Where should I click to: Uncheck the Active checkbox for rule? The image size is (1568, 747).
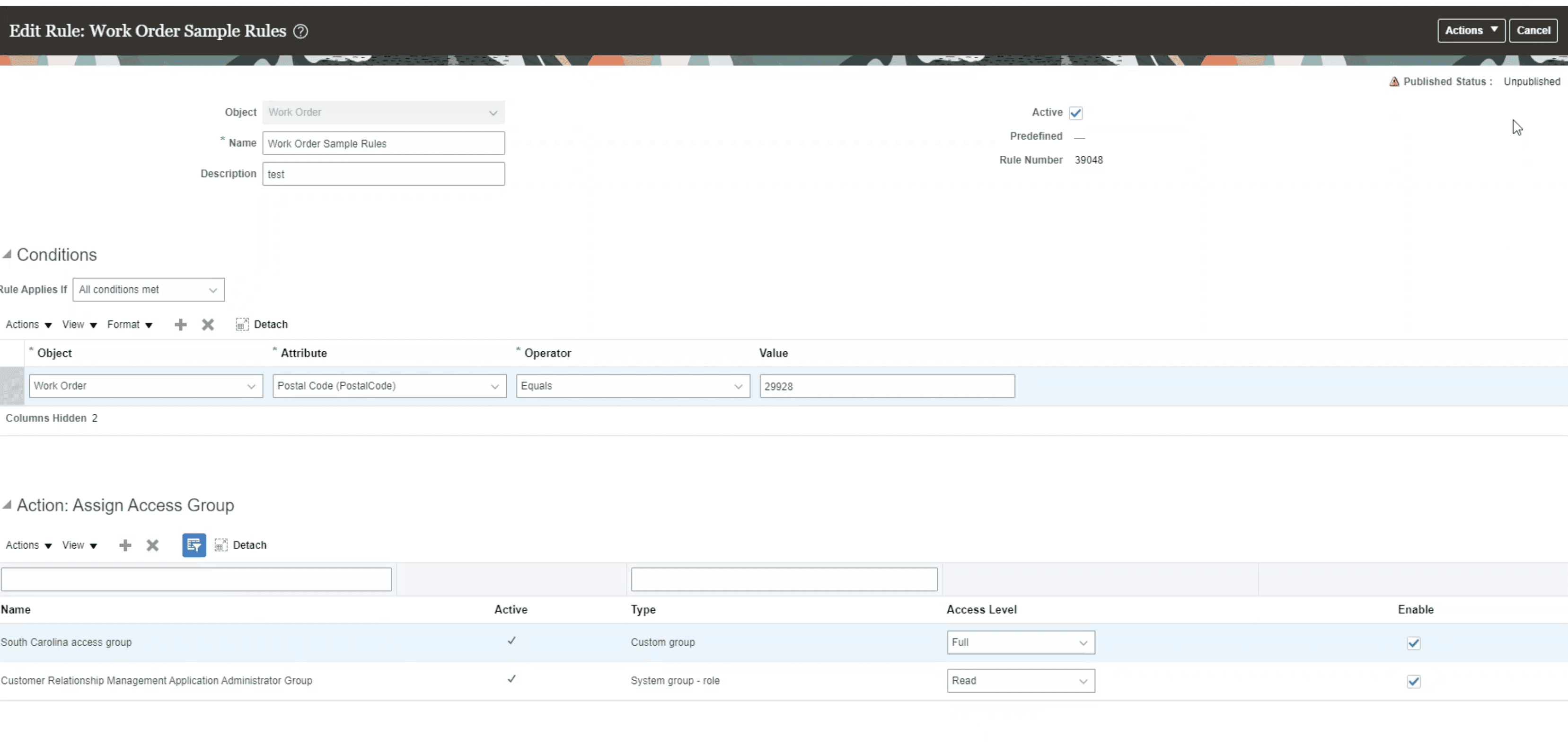click(x=1075, y=113)
